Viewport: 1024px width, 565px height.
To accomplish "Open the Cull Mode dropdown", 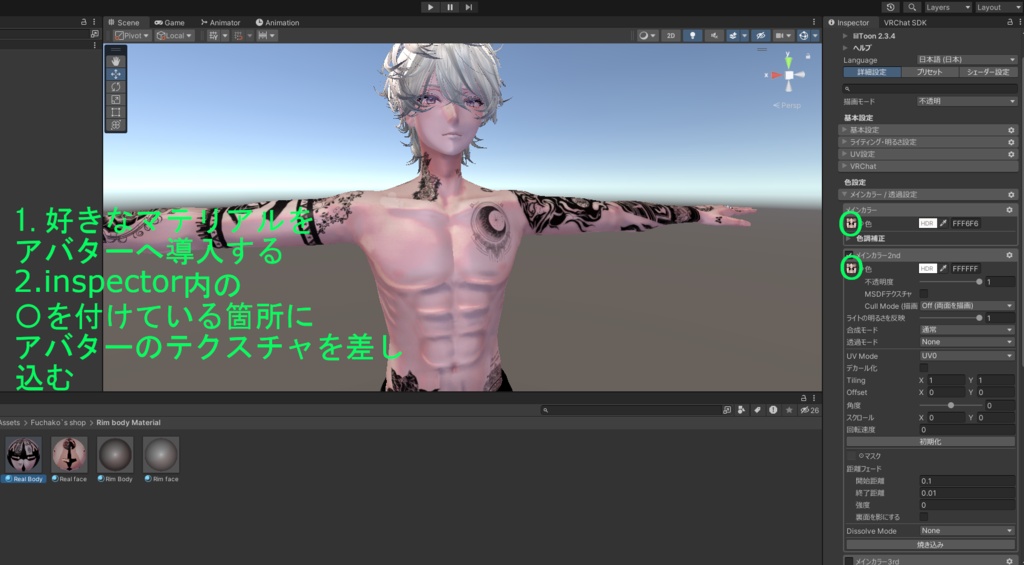I will (967, 306).
